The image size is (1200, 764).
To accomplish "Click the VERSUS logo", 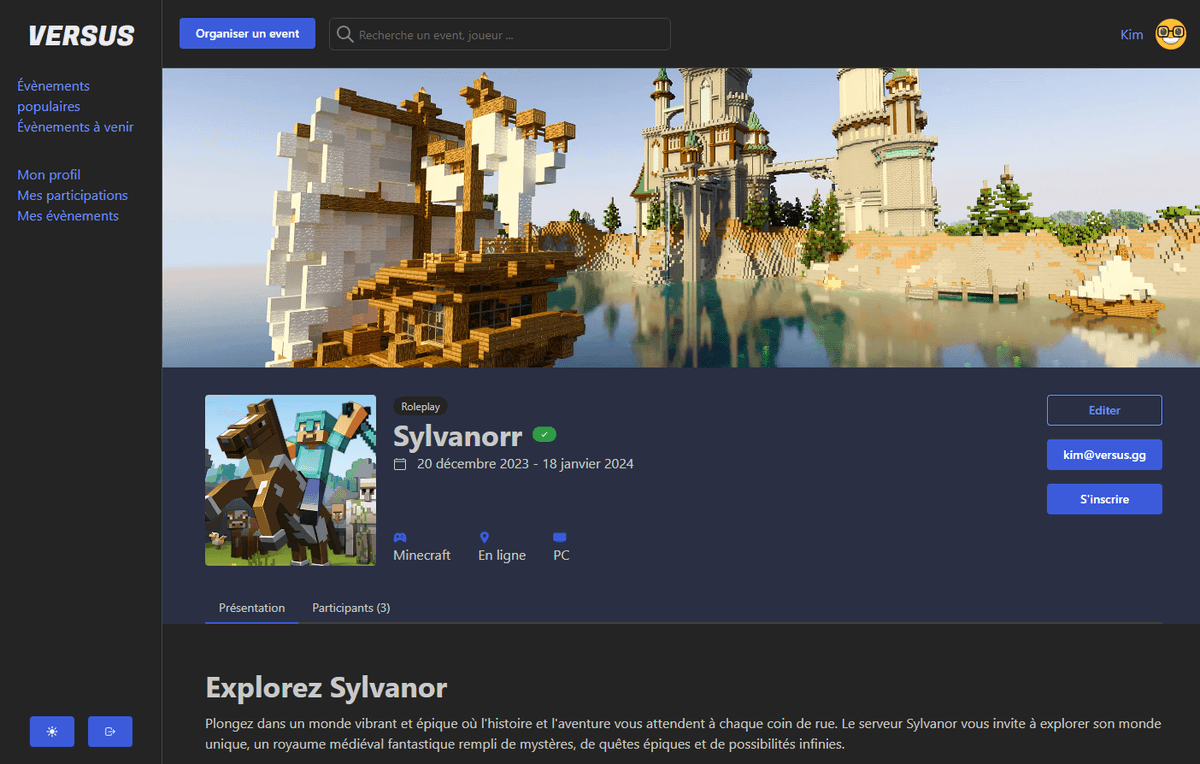I will click(81, 36).
